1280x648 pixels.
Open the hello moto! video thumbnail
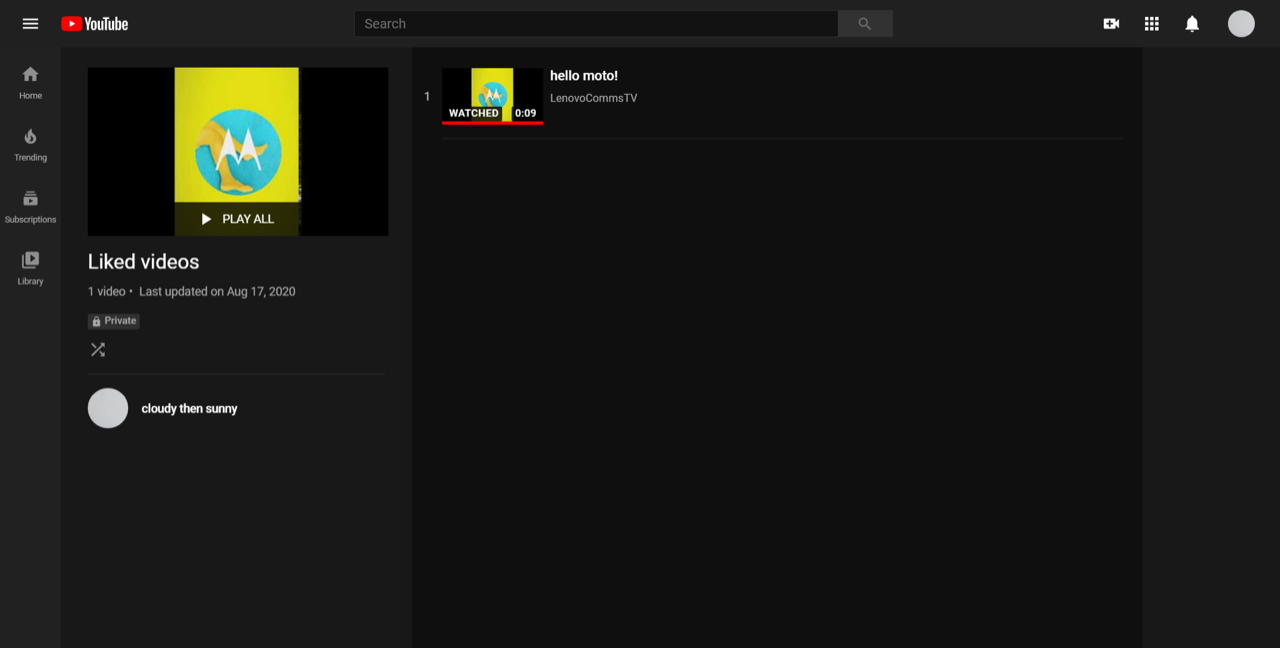[x=493, y=96]
